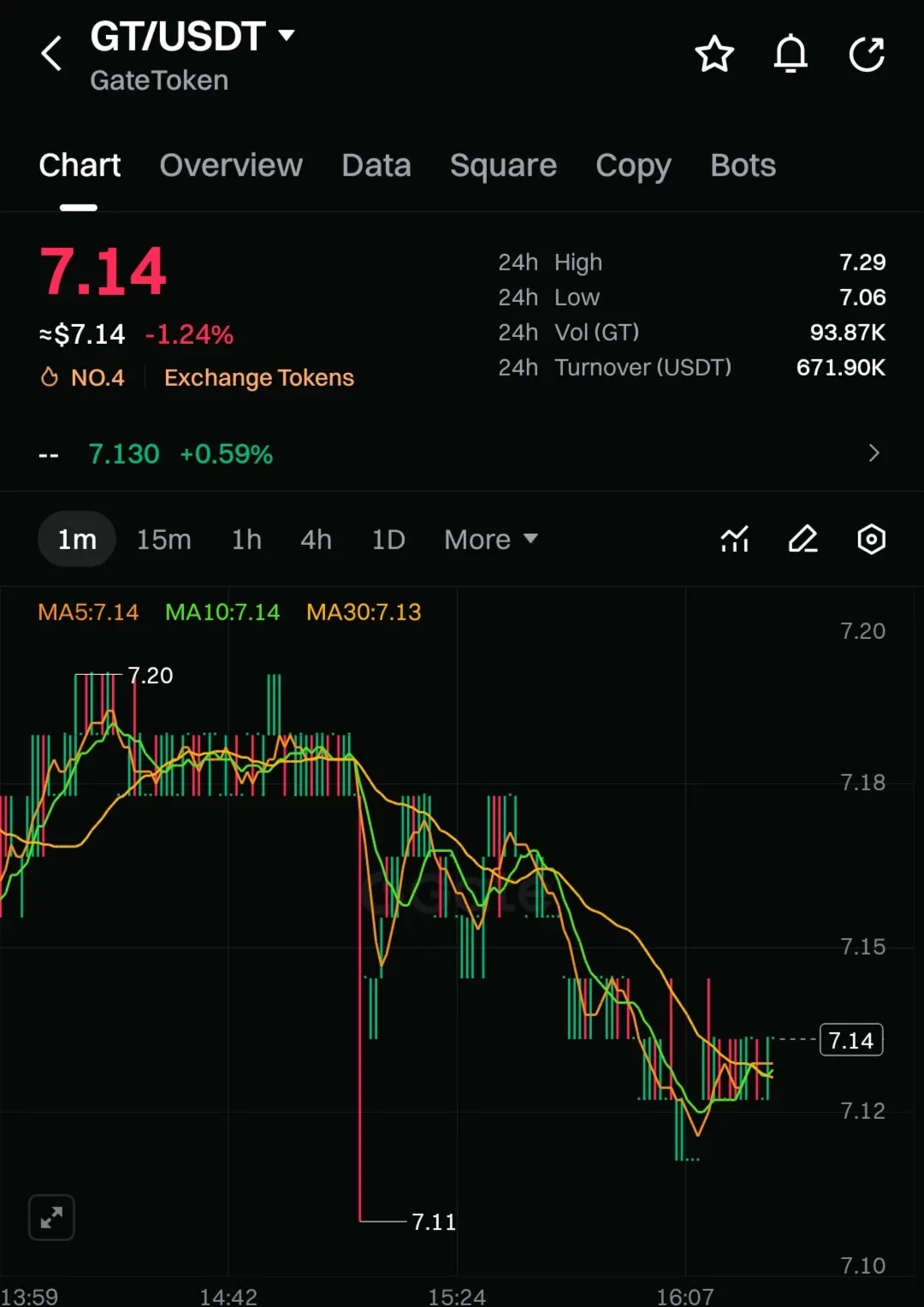
Task: Expand the More timeframes dropdown
Action: click(x=491, y=539)
